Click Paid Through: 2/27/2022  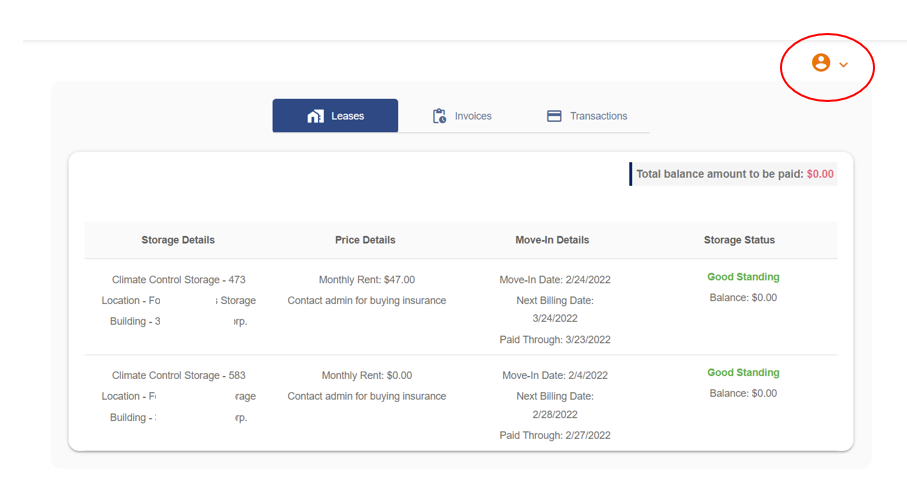(555, 435)
